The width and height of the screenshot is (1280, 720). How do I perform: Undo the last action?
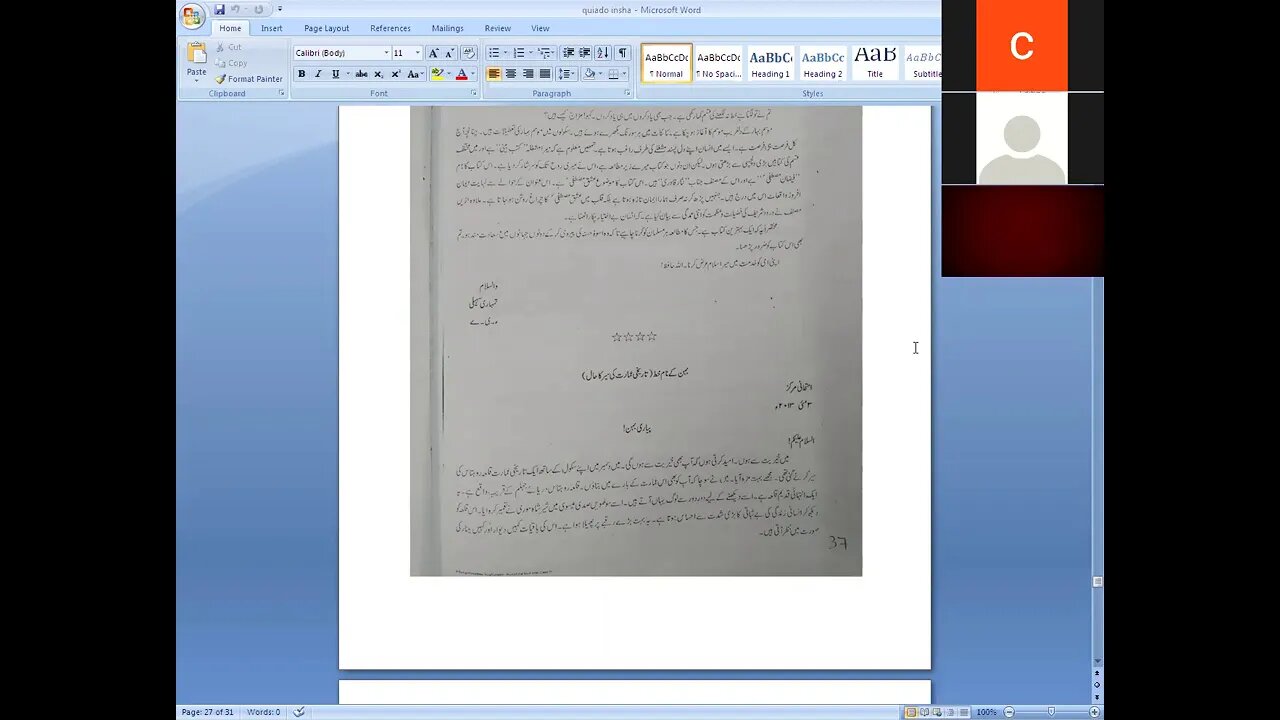[x=235, y=9]
